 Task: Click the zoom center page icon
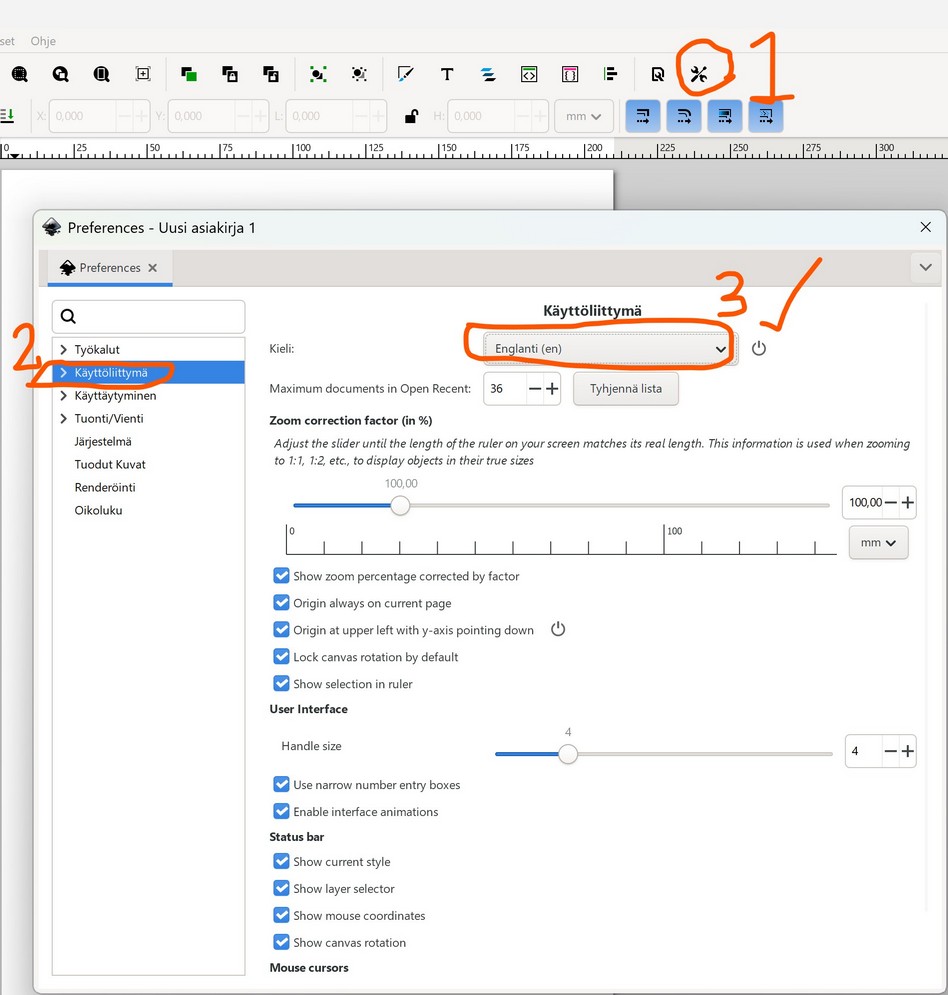143,74
